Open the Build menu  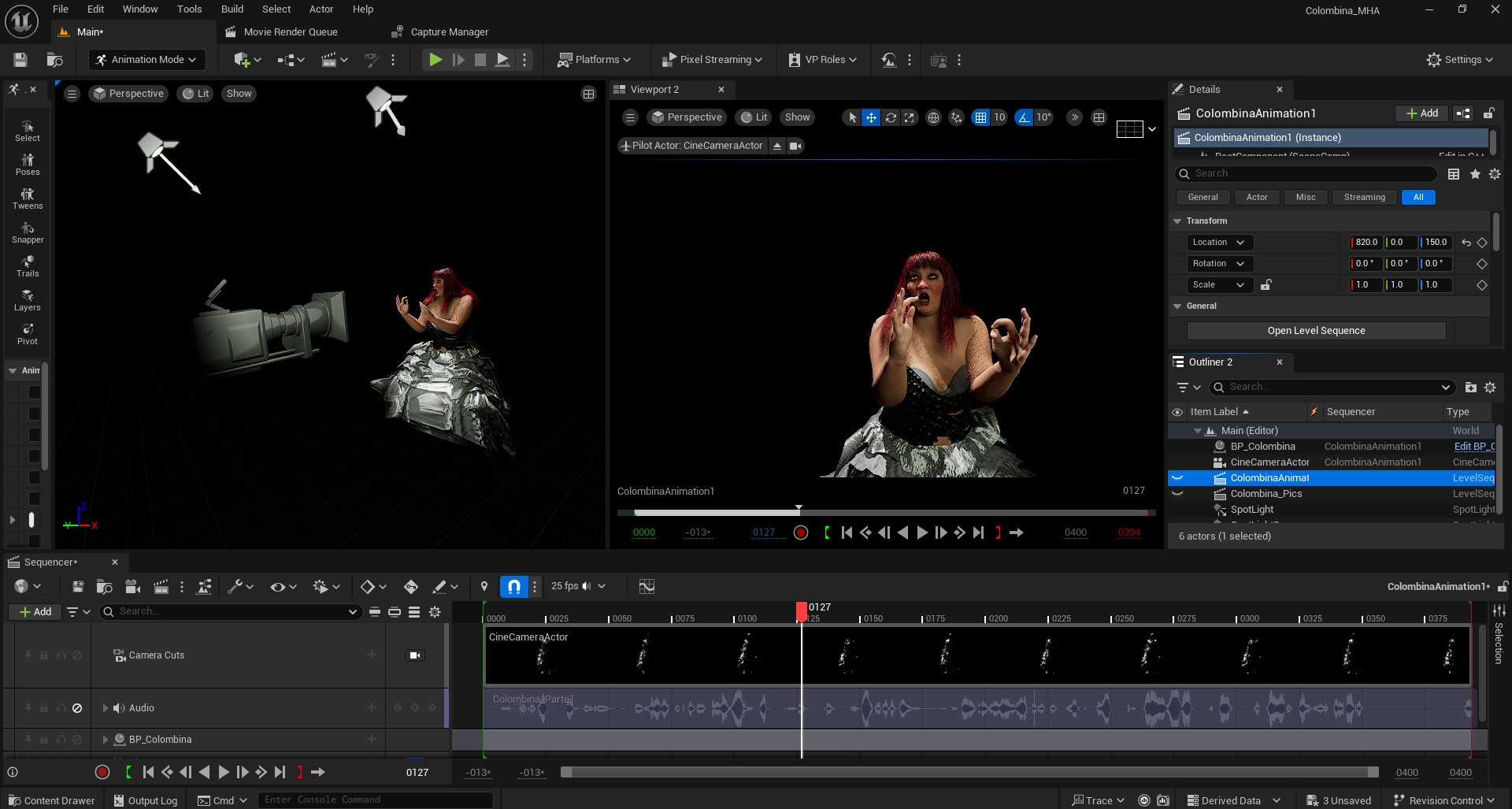[x=232, y=9]
